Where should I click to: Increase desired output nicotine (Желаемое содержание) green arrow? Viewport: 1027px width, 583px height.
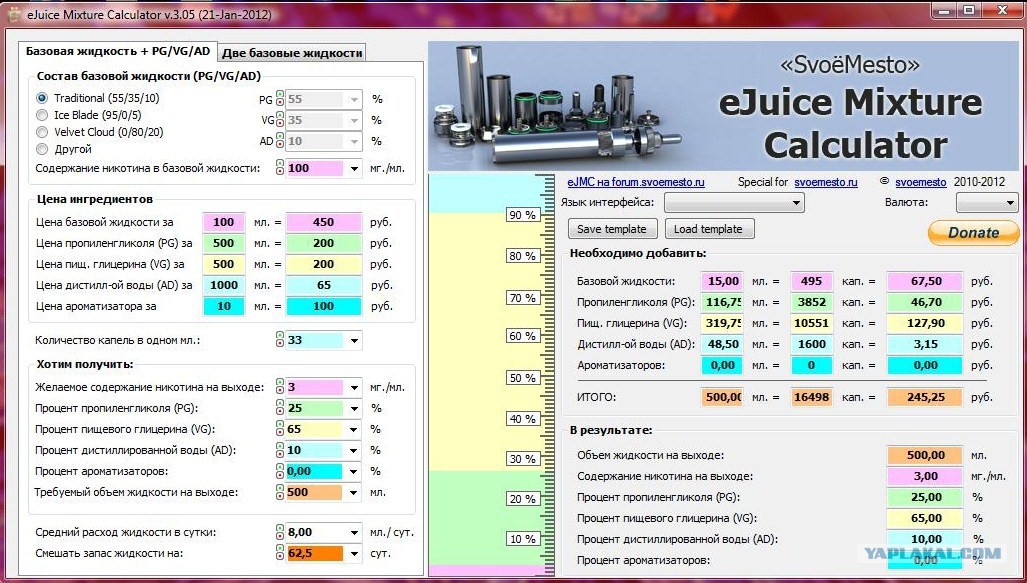280,383
